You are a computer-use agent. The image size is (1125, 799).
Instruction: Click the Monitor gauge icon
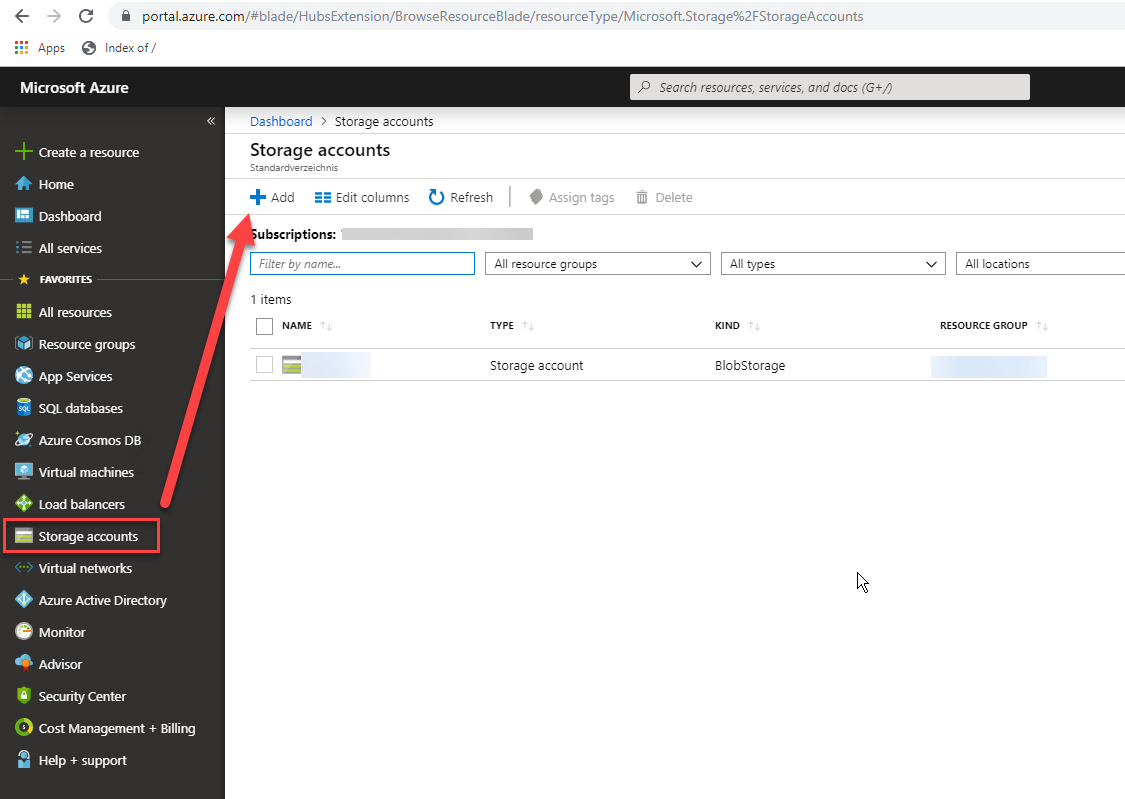click(x=24, y=631)
